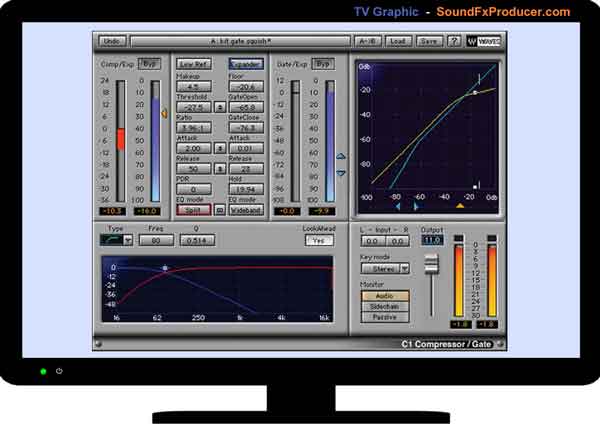Reset the left output clip indicator
This screenshot has height=424, width=600.
(458, 238)
